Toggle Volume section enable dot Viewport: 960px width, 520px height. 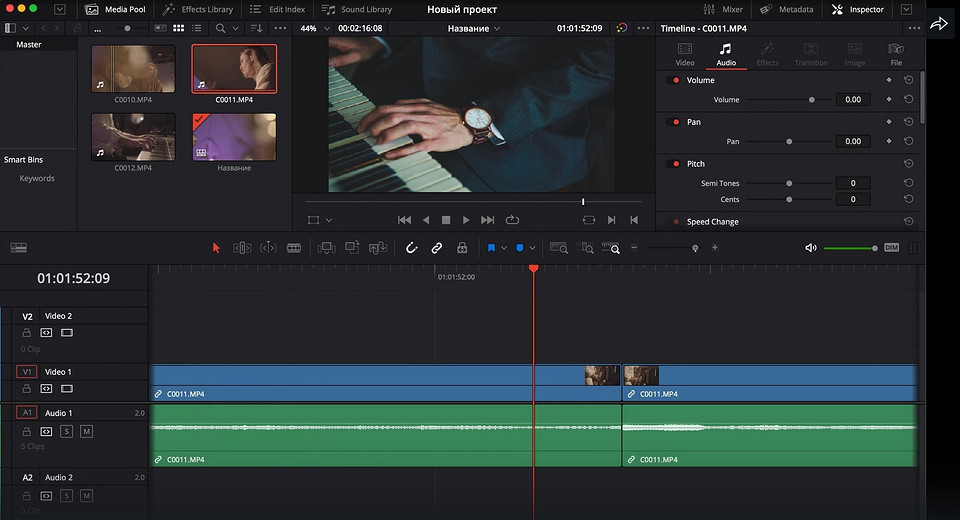coord(676,80)
